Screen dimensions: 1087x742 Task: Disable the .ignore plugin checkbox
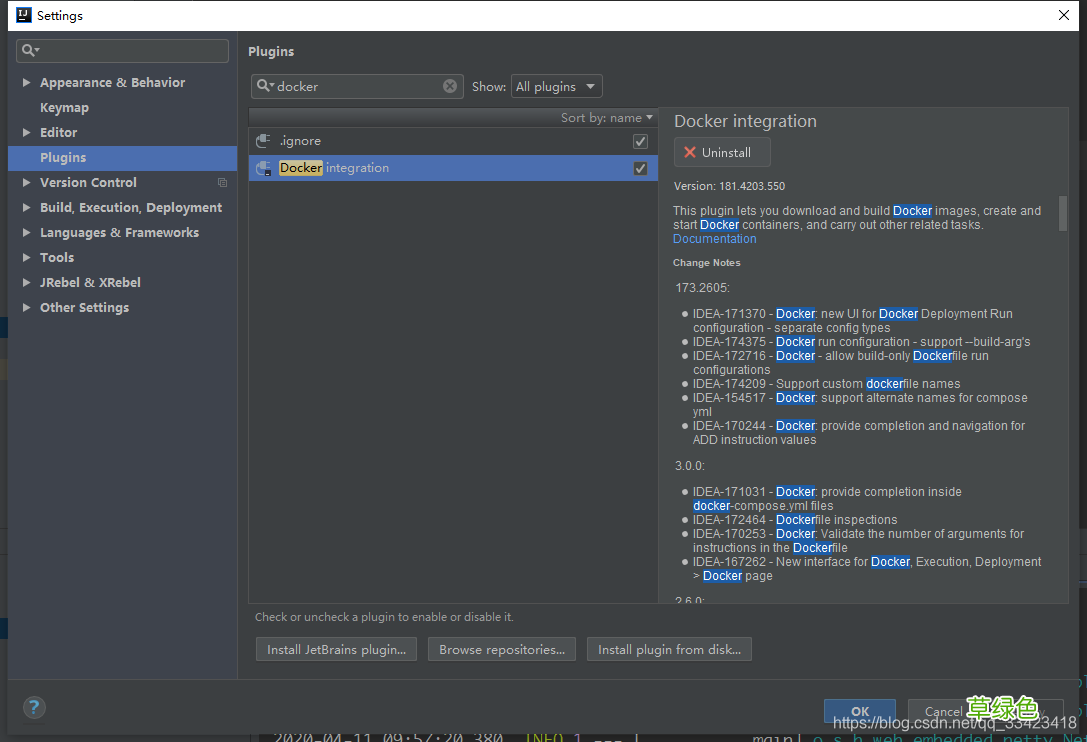click(641, 141)
